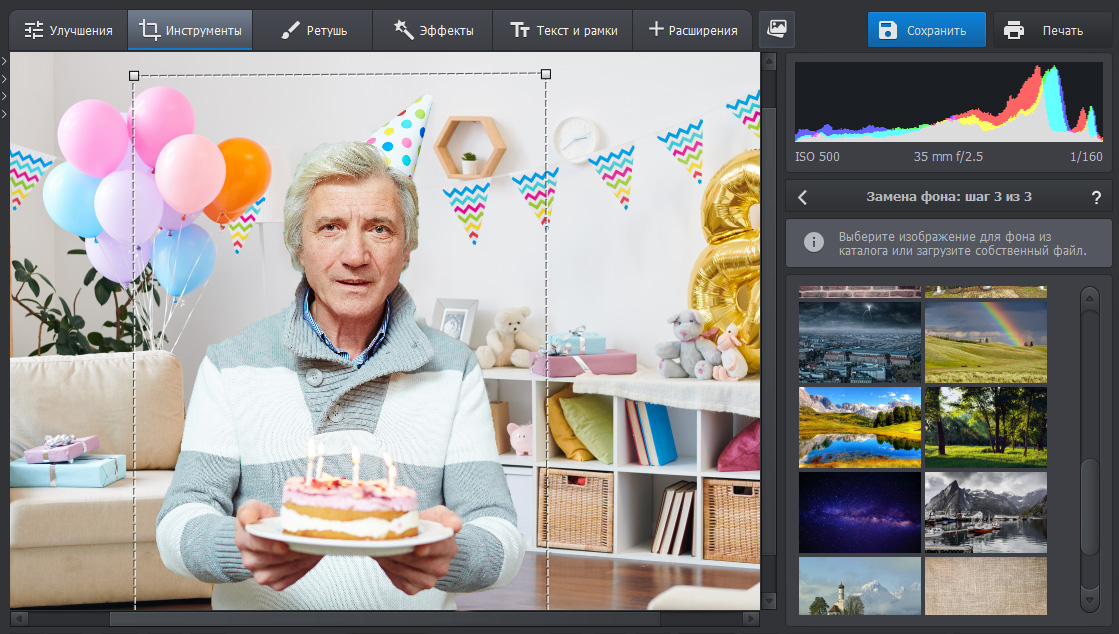The width and height of the screenshot is (1119, 634).
Task: Open the Текст и рамки tab
Action: 564,30
